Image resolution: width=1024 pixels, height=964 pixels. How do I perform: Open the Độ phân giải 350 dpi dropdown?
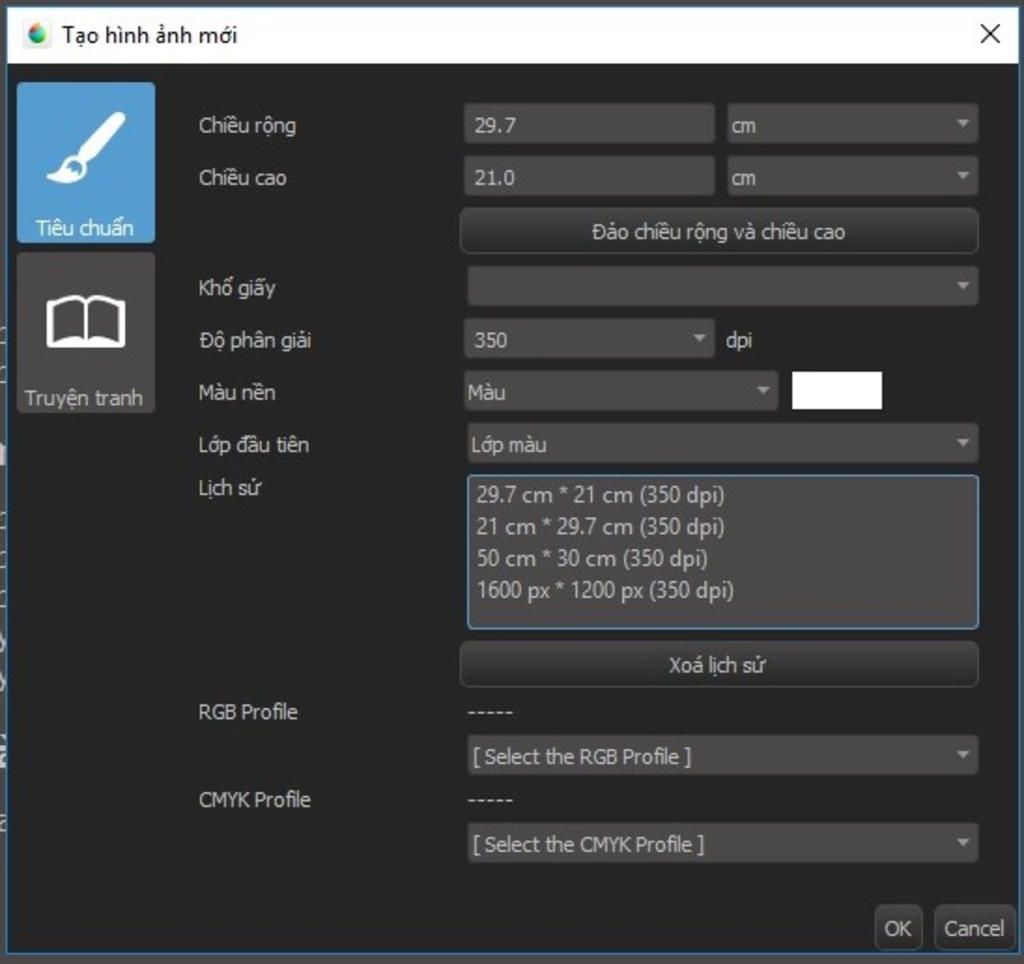(x=589, y=339)
